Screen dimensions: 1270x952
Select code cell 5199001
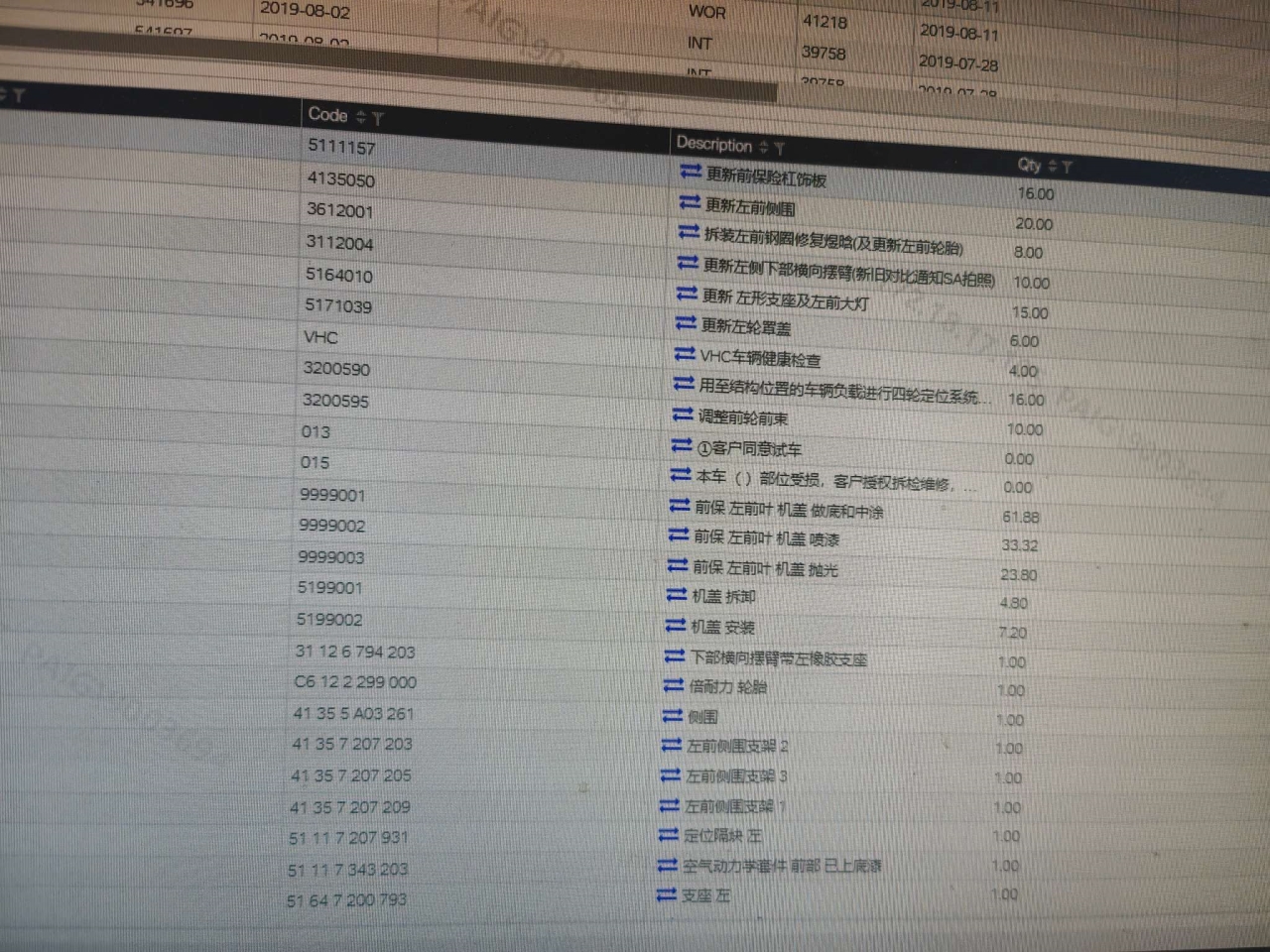click(x=329, y=588)
